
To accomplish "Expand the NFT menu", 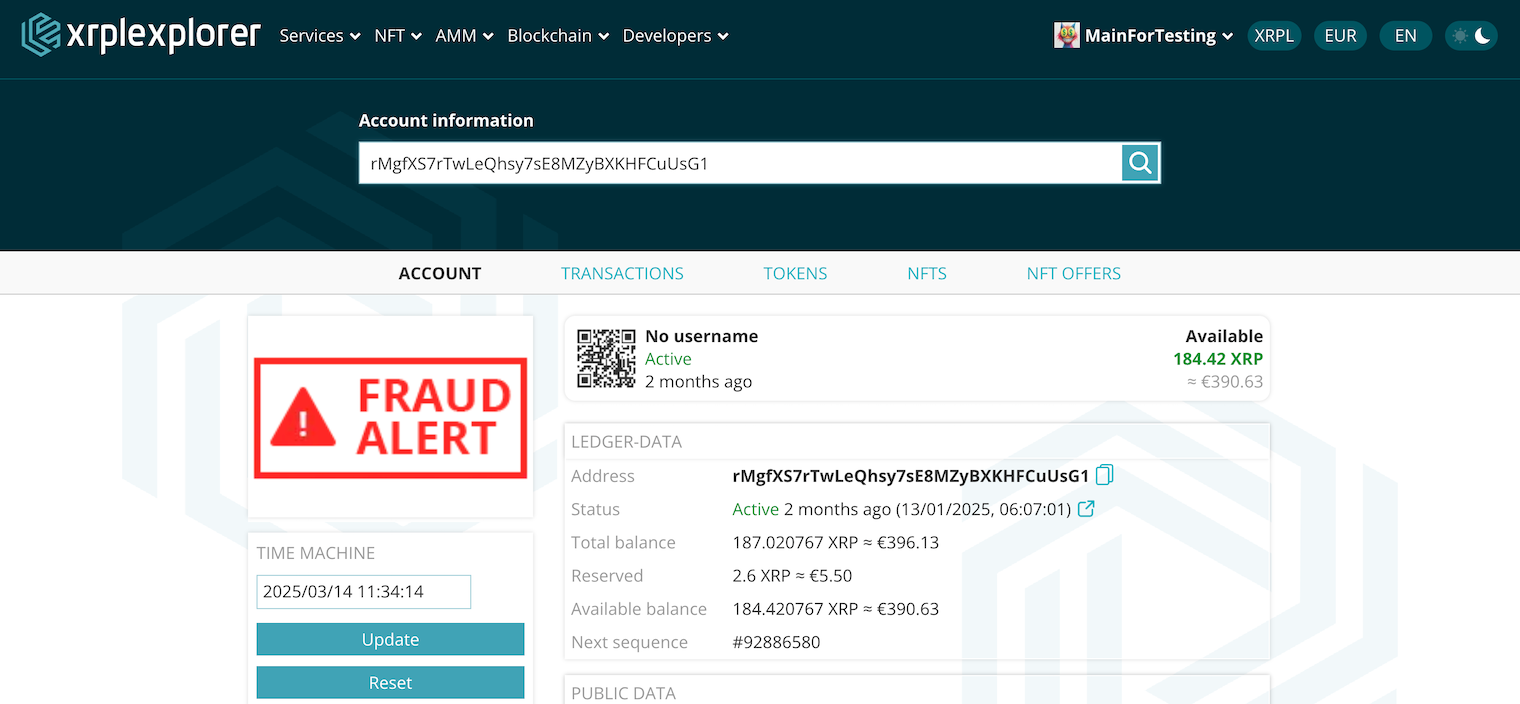I will [x=398, y=36].
